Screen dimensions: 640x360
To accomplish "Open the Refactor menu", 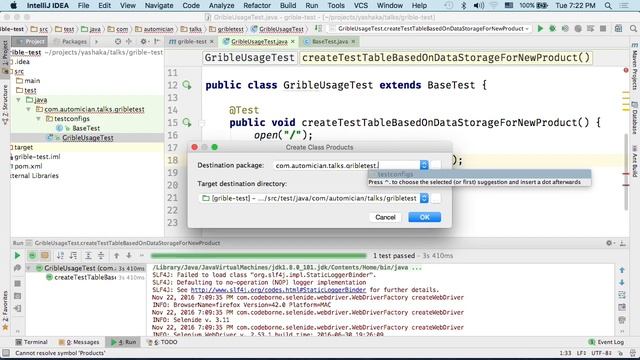I will (x=257, y=5).
